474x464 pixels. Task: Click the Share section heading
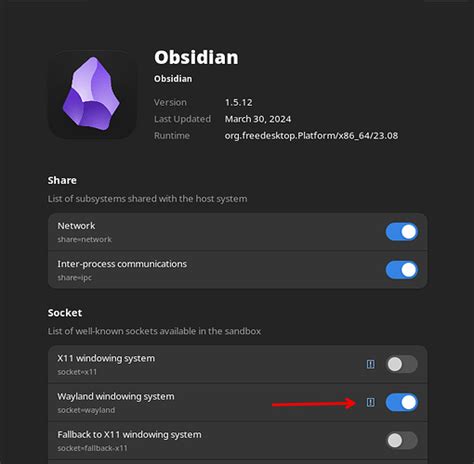62,180
